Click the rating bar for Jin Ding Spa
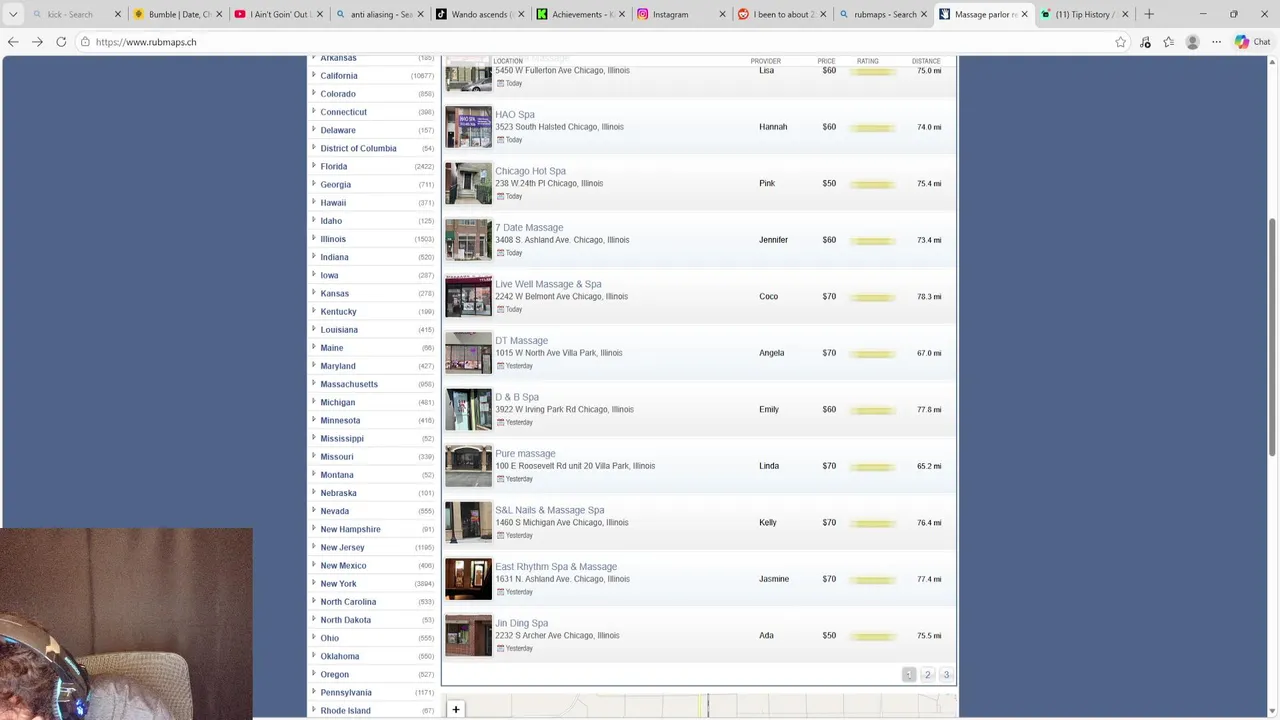1280x720 pixels. pos(872,636)
